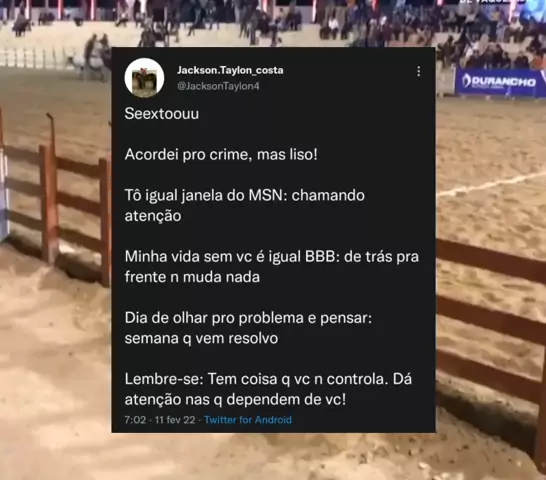Image resolution: width=546 pixels, height=480 pixels.
Task: Click the 'Dia de olhar pro problema' line
Action: point(248,328)
